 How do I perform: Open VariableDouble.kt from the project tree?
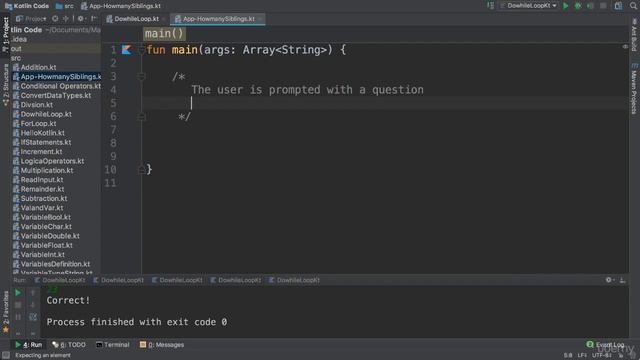46,236
